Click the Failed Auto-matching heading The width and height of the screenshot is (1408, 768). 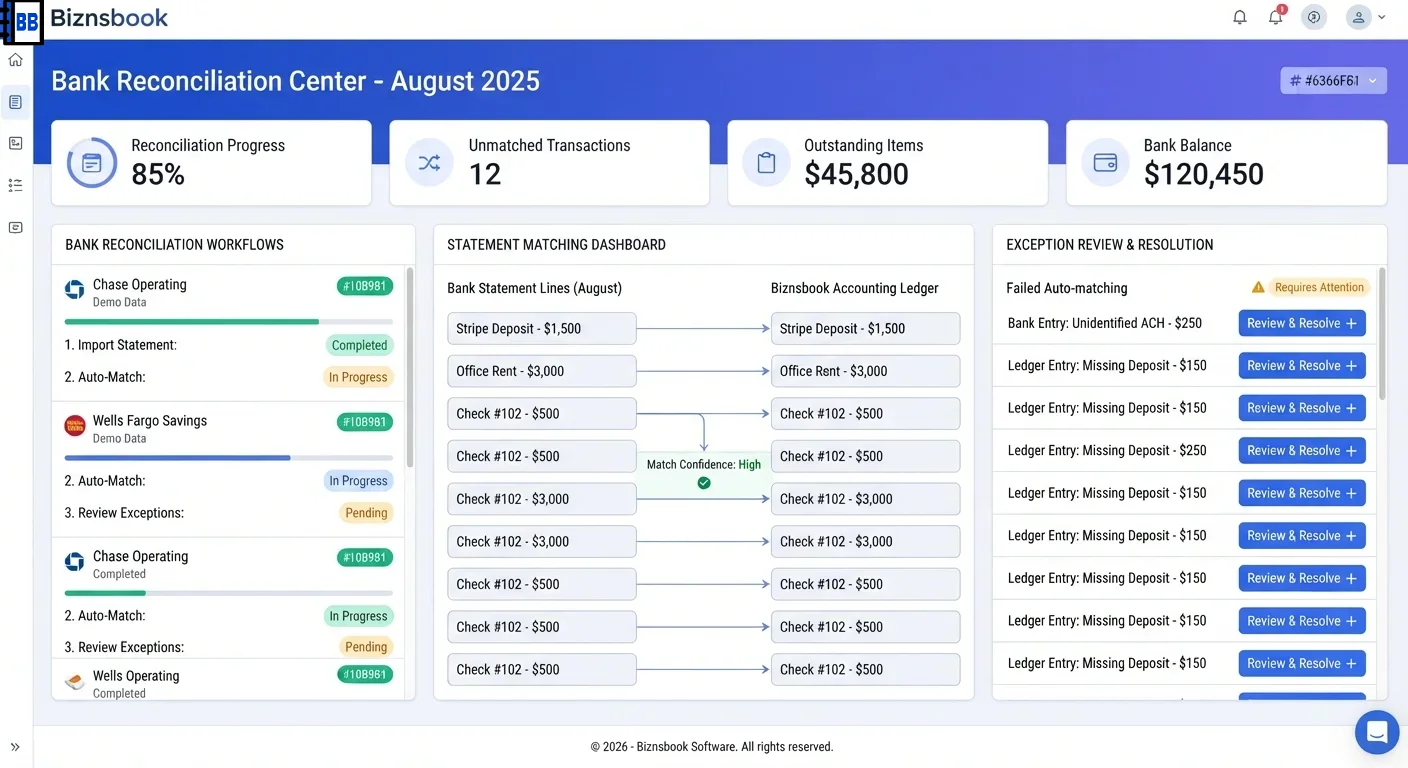1067,288
